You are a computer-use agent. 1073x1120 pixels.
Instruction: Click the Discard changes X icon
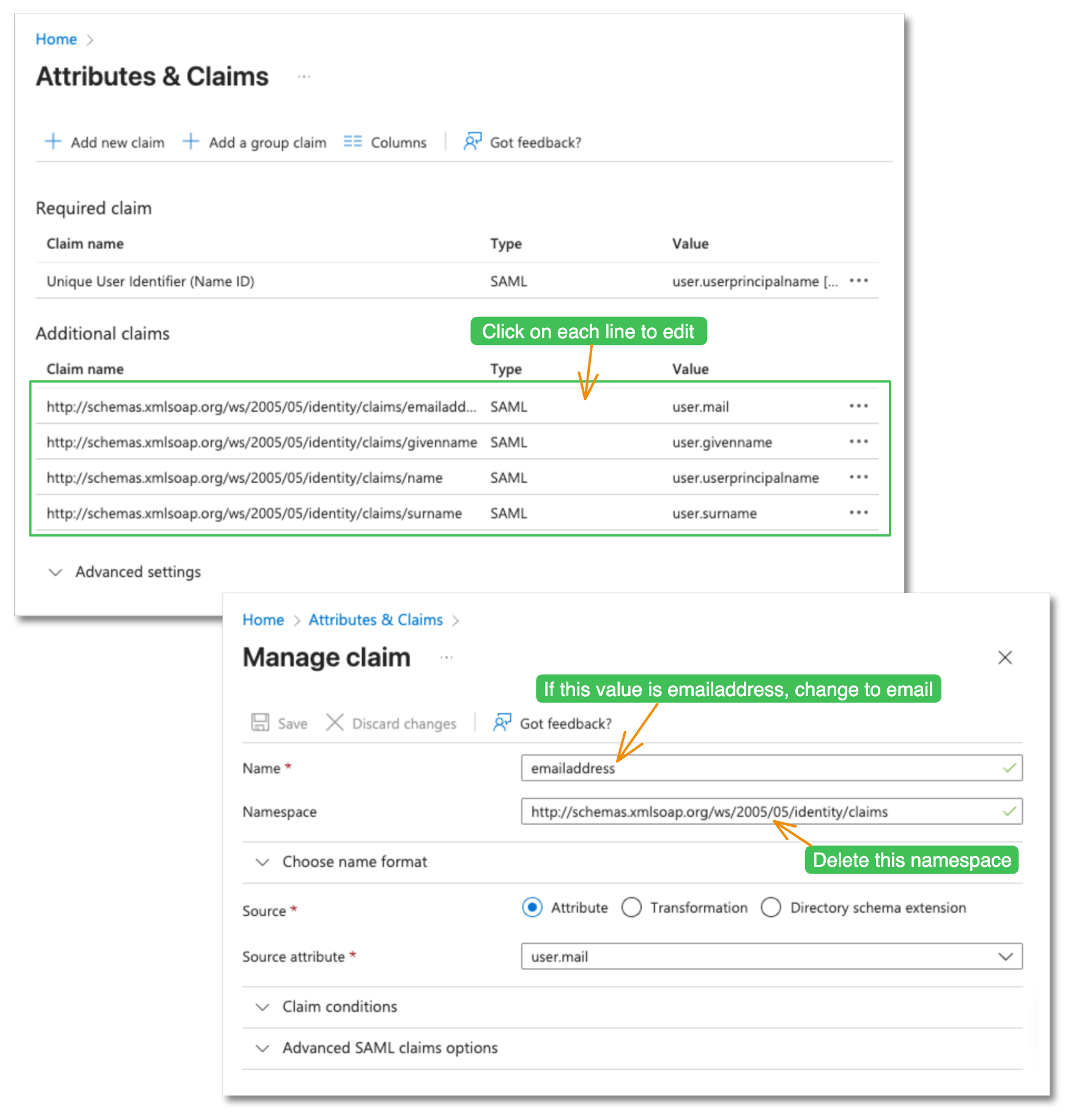tap(335, 722)
